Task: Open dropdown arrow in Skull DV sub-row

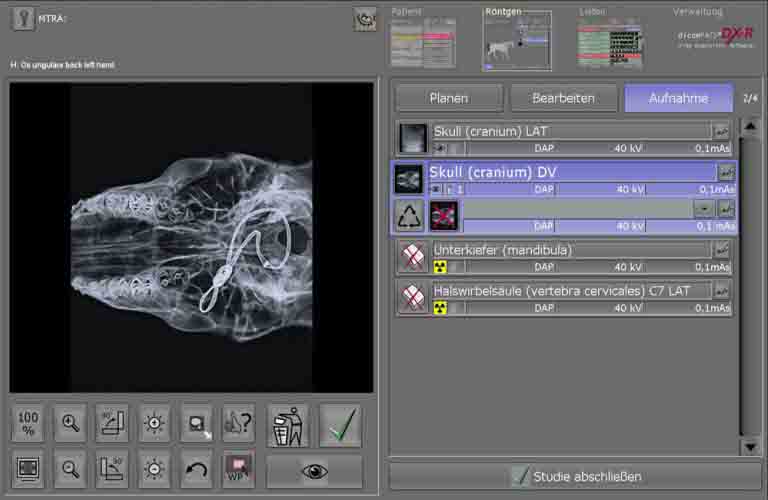Action: point(703,209)
